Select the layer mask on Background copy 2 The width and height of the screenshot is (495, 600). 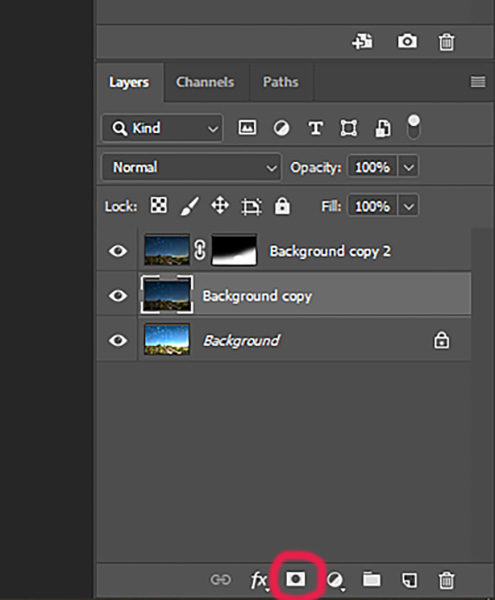[x=234, y=250]
